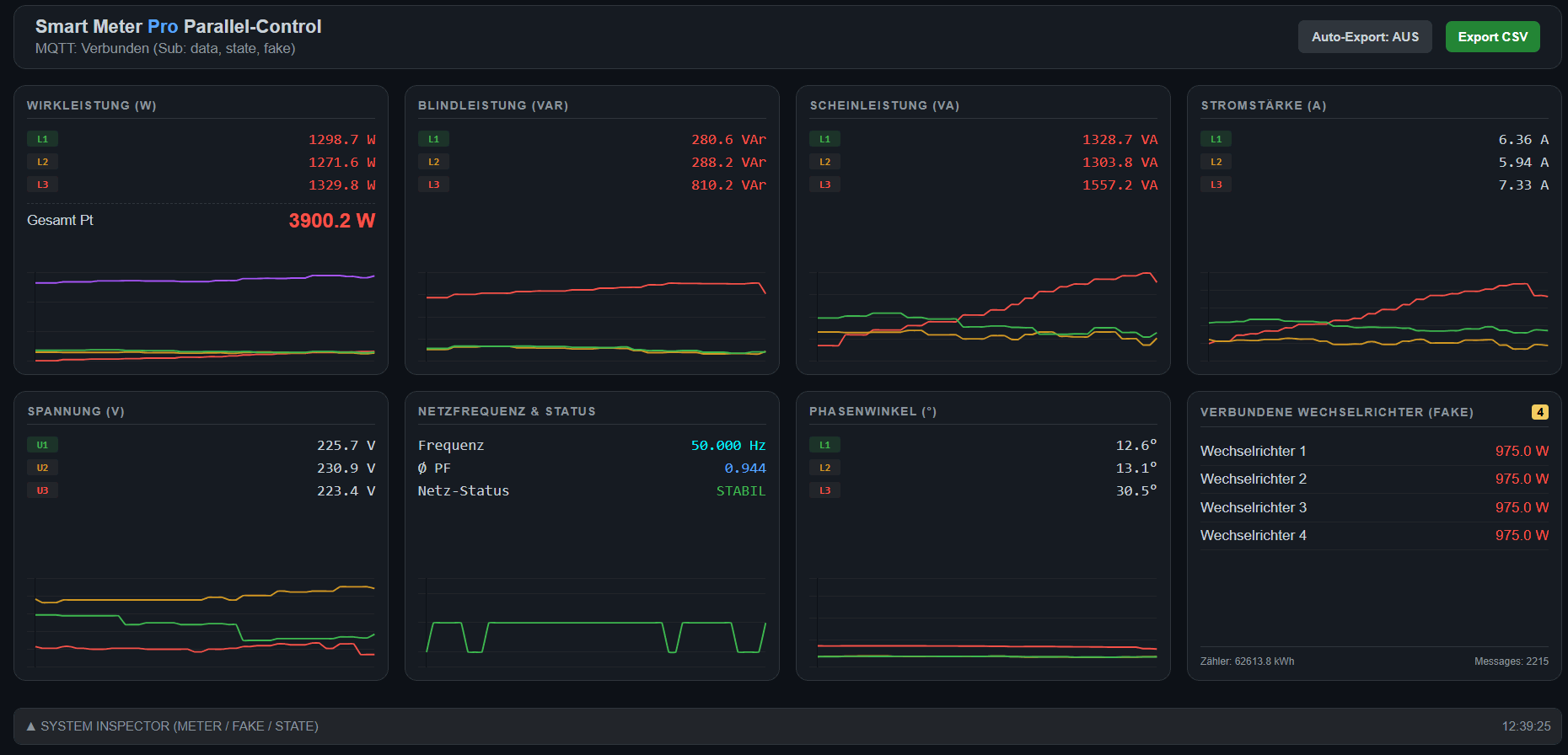Click the L3 badge in Stromstärke panel
This screenshot has width=1568, height=755.
[x=1216, y=185]
